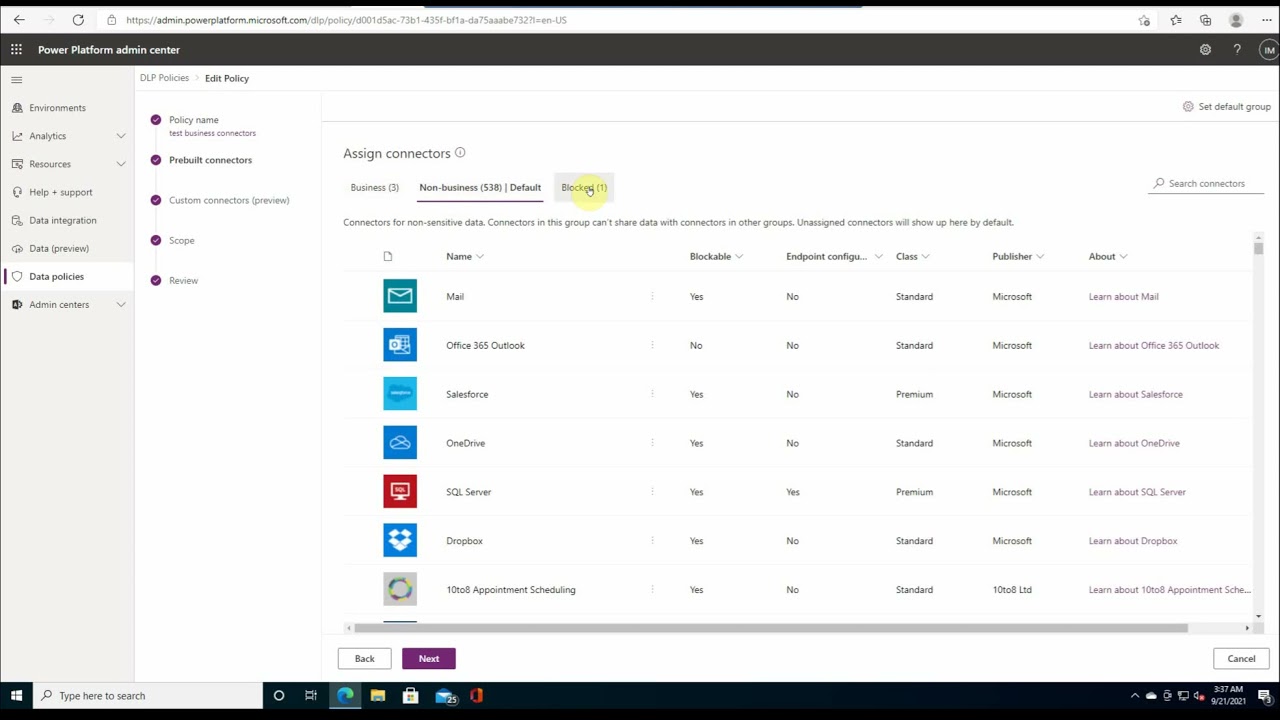1280x720 pixels.
Task: Open the Windows Start menu
Action: pyautogui.click(x=16, y=696)
